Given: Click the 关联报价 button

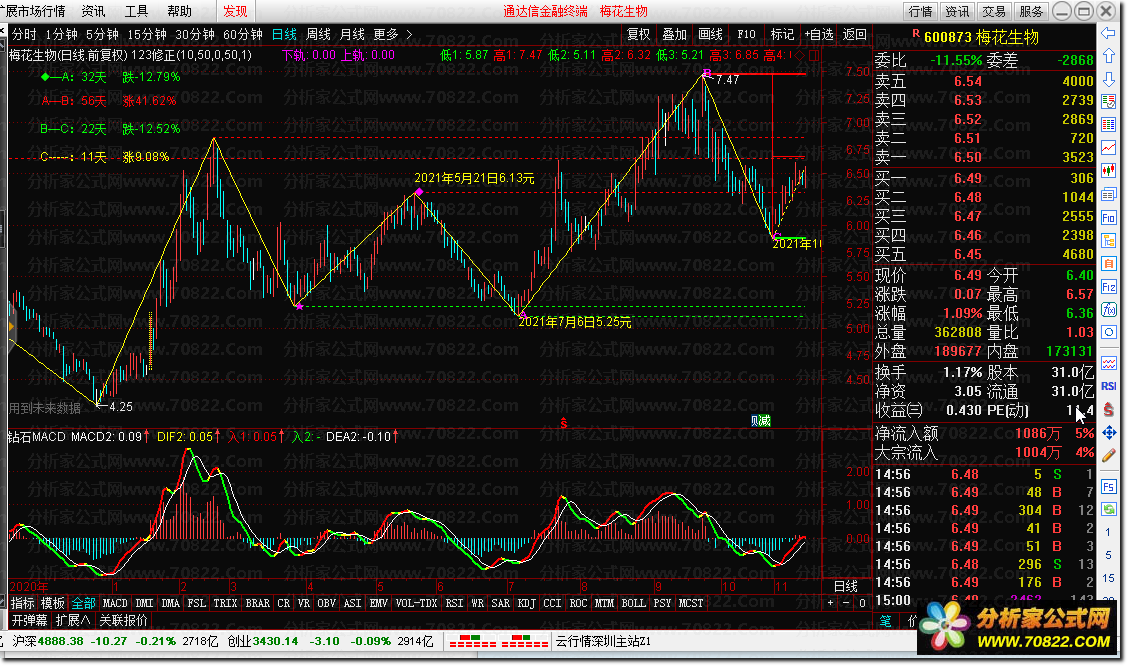Looking at the screenshot, I should point(123,620).
